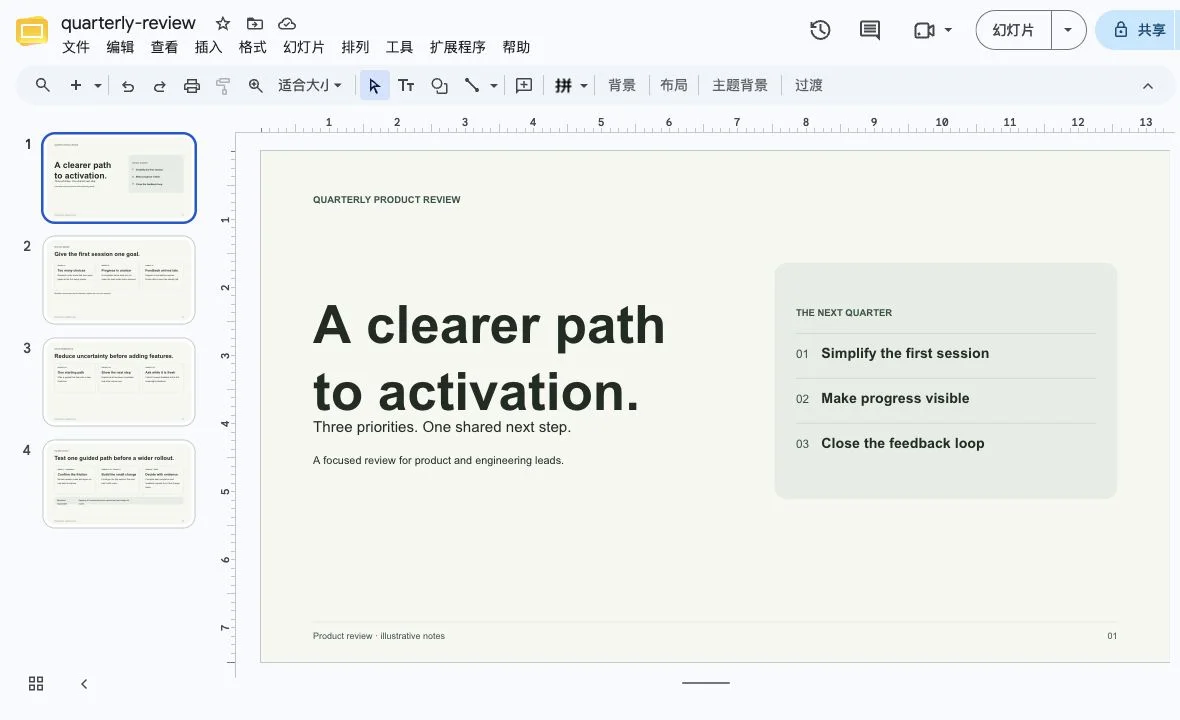Click 'Simplify the first session' item
Screen dimensions: 1180x720
pos(905,354)
